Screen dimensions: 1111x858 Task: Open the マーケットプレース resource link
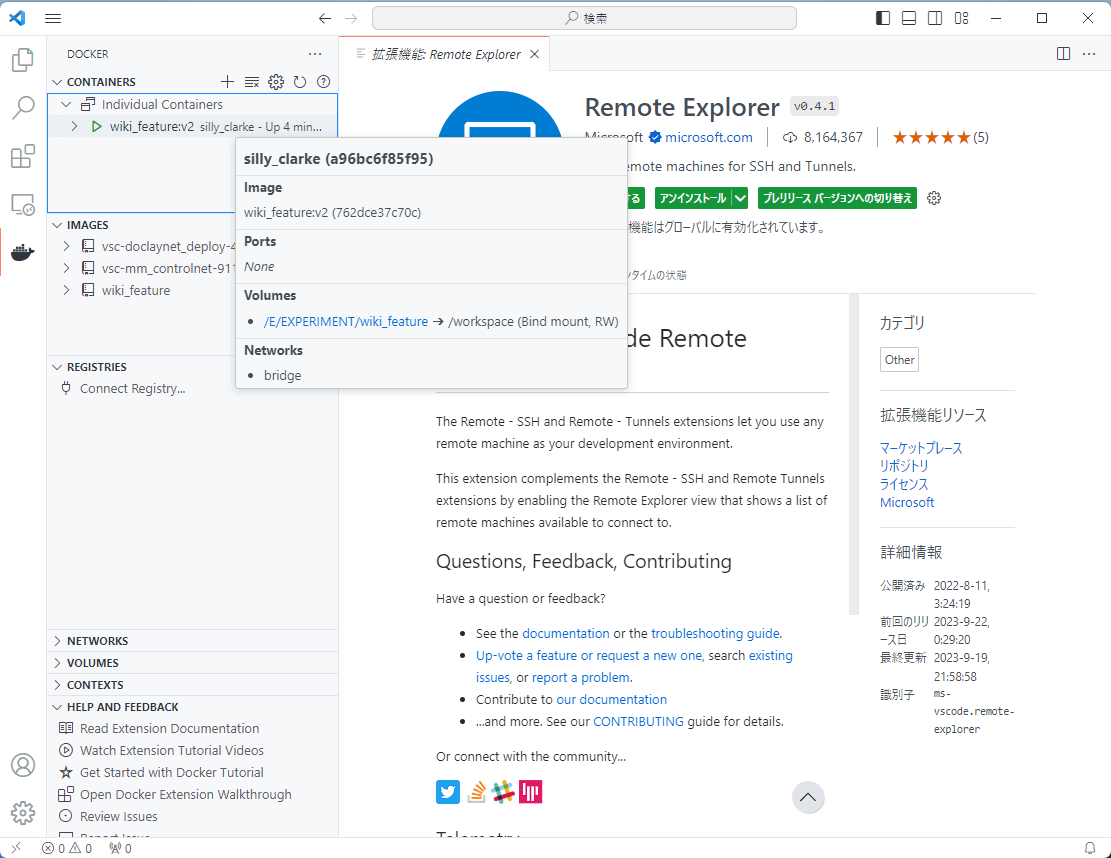[921, 448]
